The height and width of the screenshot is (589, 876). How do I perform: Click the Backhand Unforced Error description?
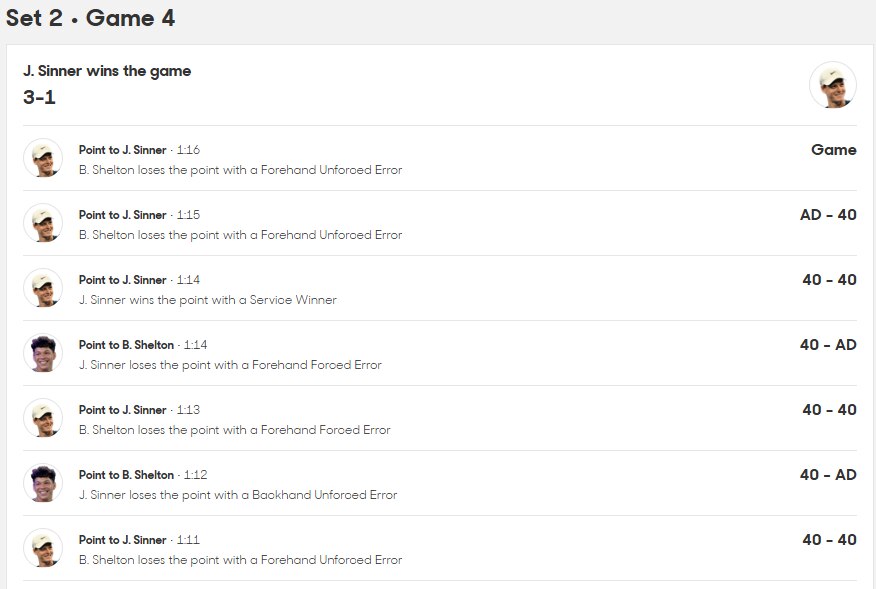(x=238, y=495)
